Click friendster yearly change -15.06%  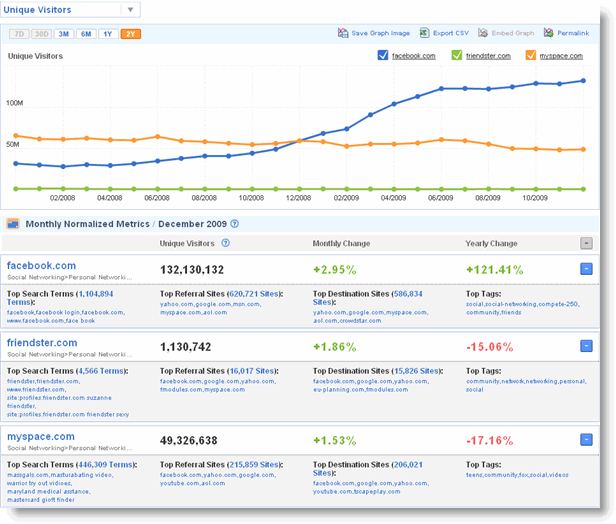(490, 347)
